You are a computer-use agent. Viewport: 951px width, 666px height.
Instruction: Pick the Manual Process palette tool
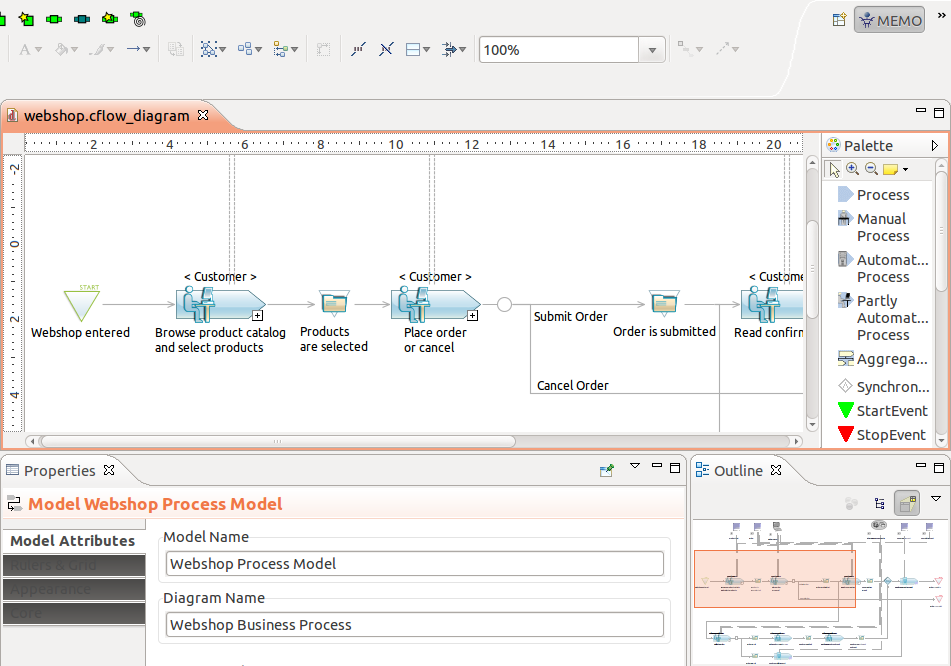874,227
